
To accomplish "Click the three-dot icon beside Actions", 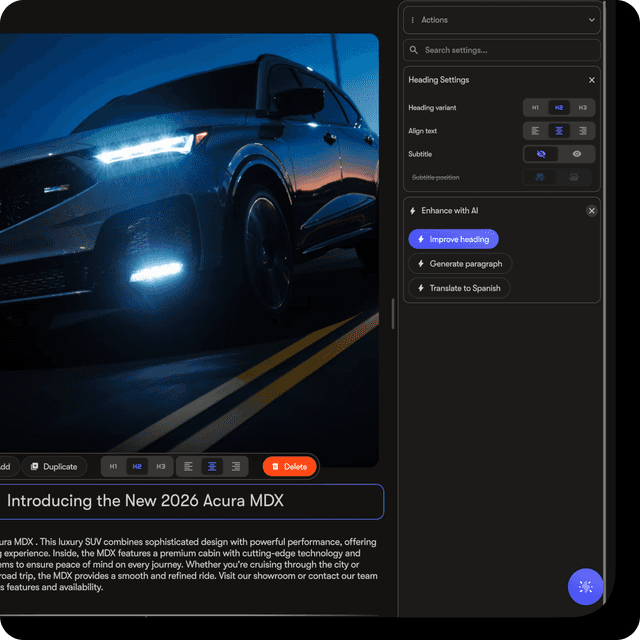I will pyautogui.click(x=413, y=20).
